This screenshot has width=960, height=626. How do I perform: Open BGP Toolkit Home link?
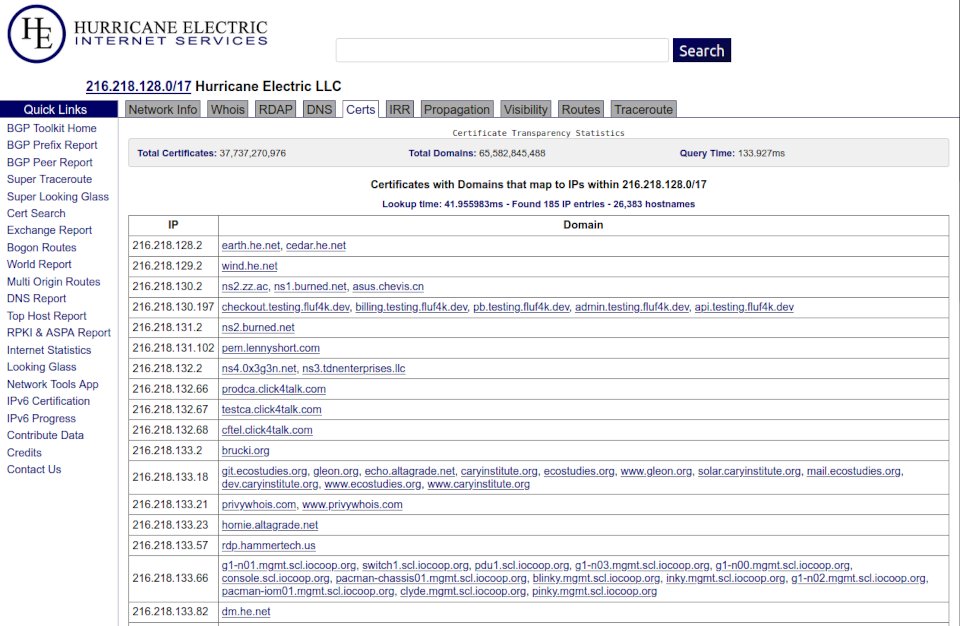coord(51,128)
